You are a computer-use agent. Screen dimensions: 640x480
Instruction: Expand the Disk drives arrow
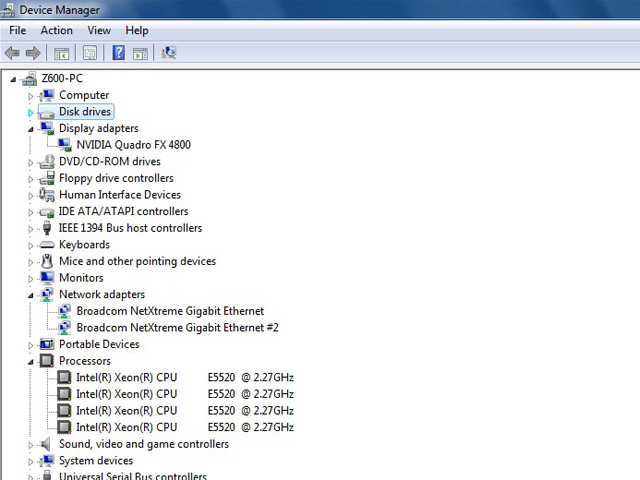[x=31, y=113]
